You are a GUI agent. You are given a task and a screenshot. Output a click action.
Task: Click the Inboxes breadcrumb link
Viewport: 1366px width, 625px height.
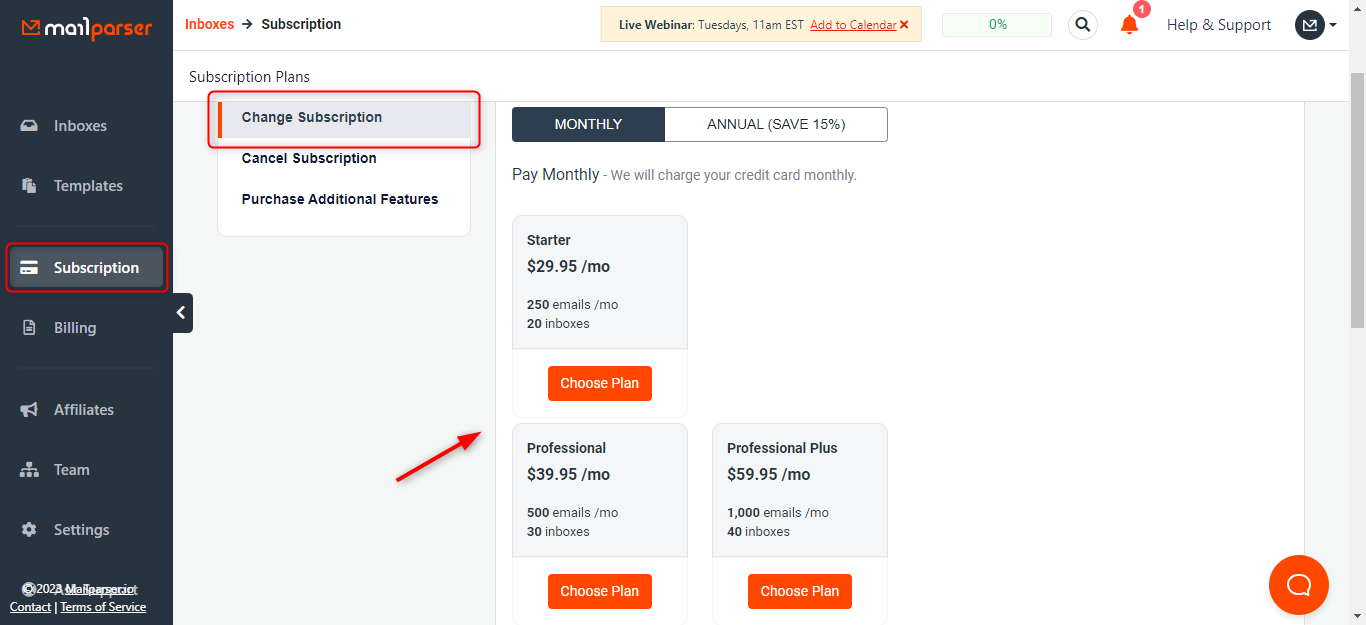click(210, 24)
